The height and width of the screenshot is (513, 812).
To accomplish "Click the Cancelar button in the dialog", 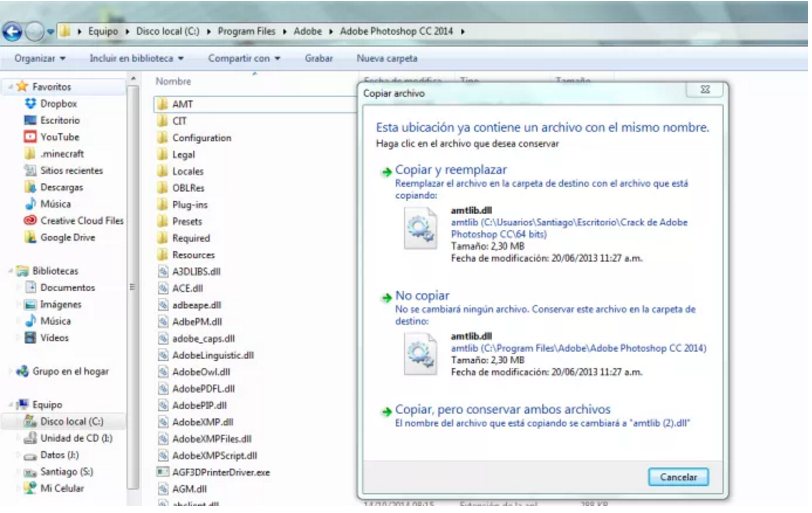I will click(678, 477).
